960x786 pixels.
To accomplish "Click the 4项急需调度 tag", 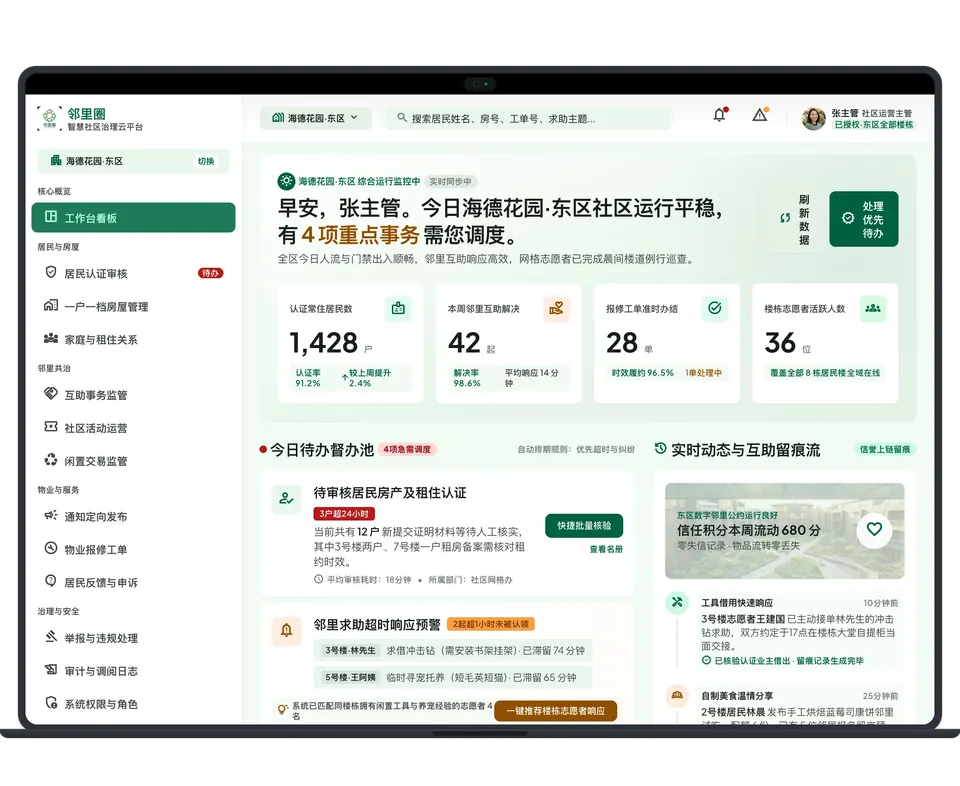I will tap(407, 449).
